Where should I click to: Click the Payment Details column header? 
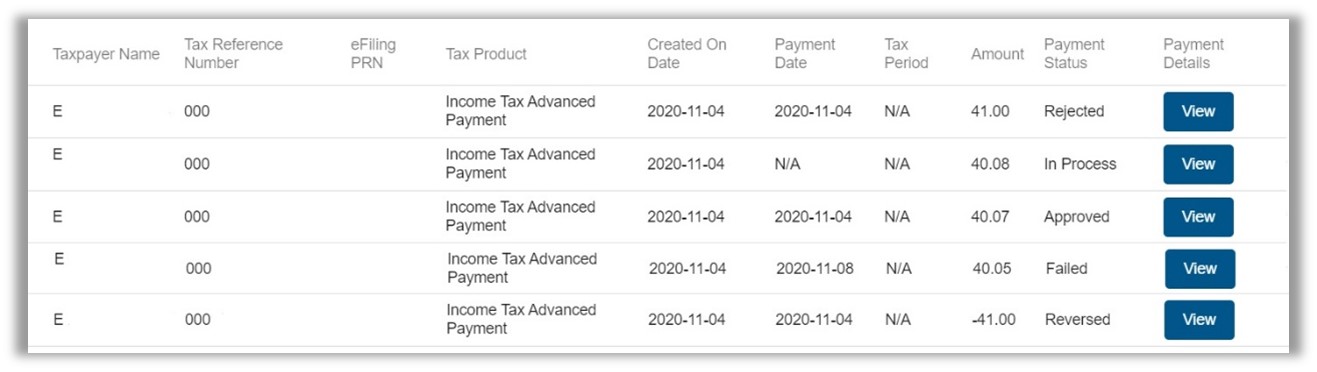(x=1193, y=54)
